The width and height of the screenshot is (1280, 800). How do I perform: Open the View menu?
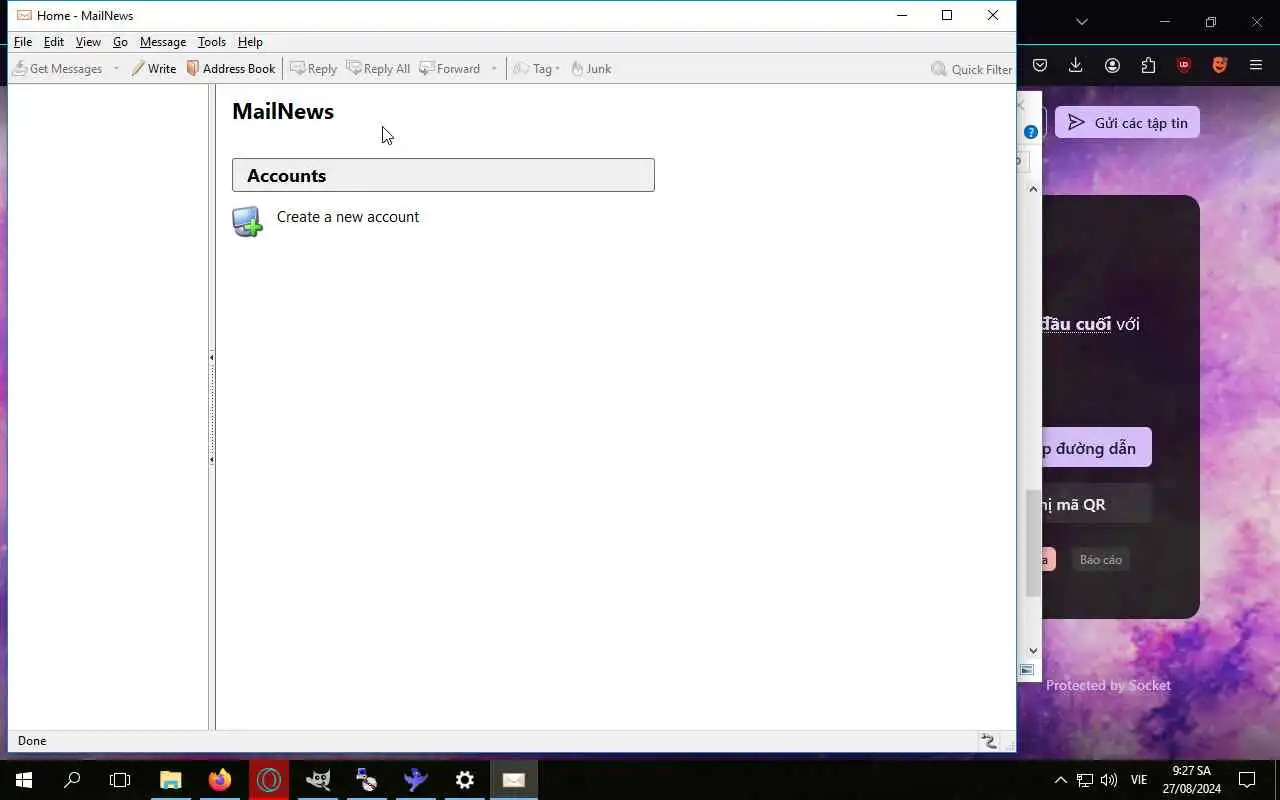point(88,42)
